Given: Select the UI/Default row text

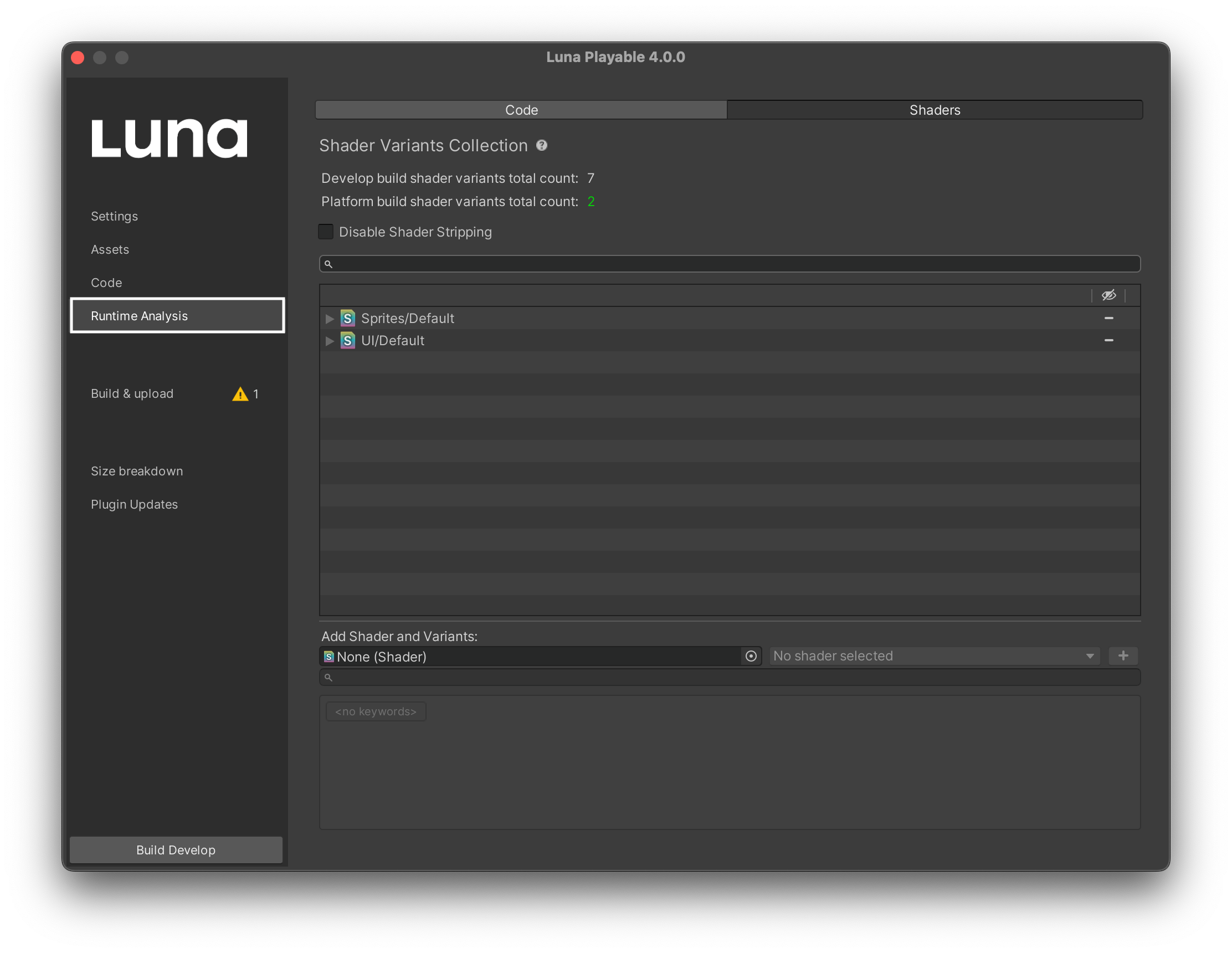Looking at the screenshot, I should (393, 340).
